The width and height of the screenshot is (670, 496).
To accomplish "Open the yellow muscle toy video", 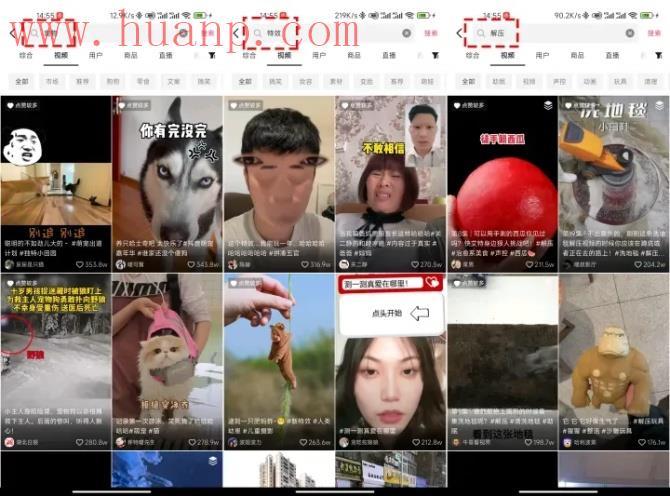I will (614, 362).
